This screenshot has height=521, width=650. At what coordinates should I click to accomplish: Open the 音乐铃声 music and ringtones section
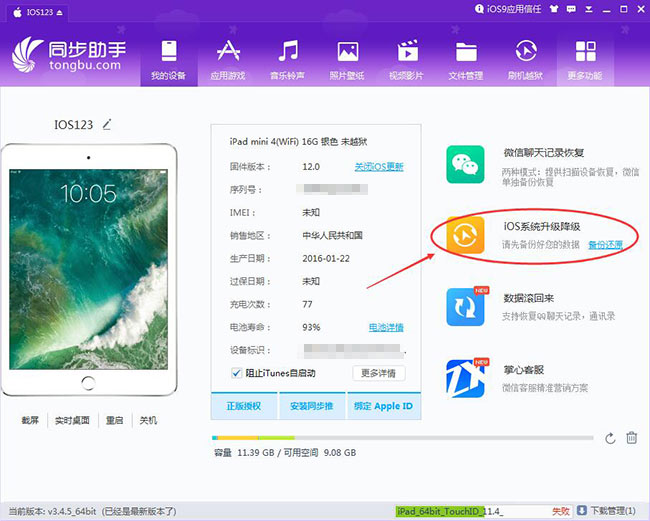tap(288, 59)
